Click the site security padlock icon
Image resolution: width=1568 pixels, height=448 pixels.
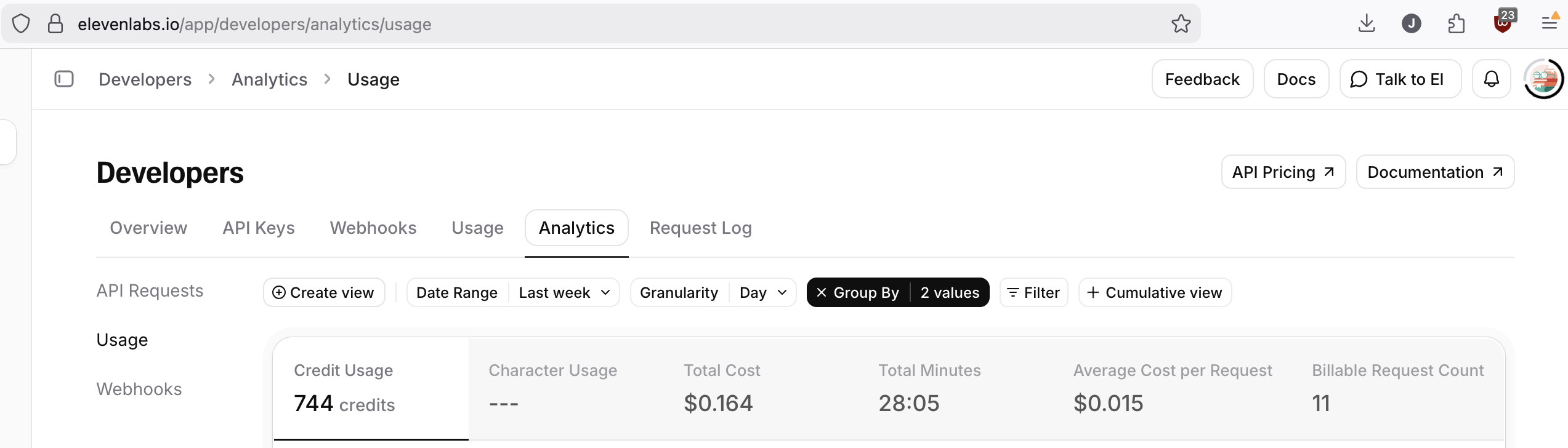[x=55, y=24]
